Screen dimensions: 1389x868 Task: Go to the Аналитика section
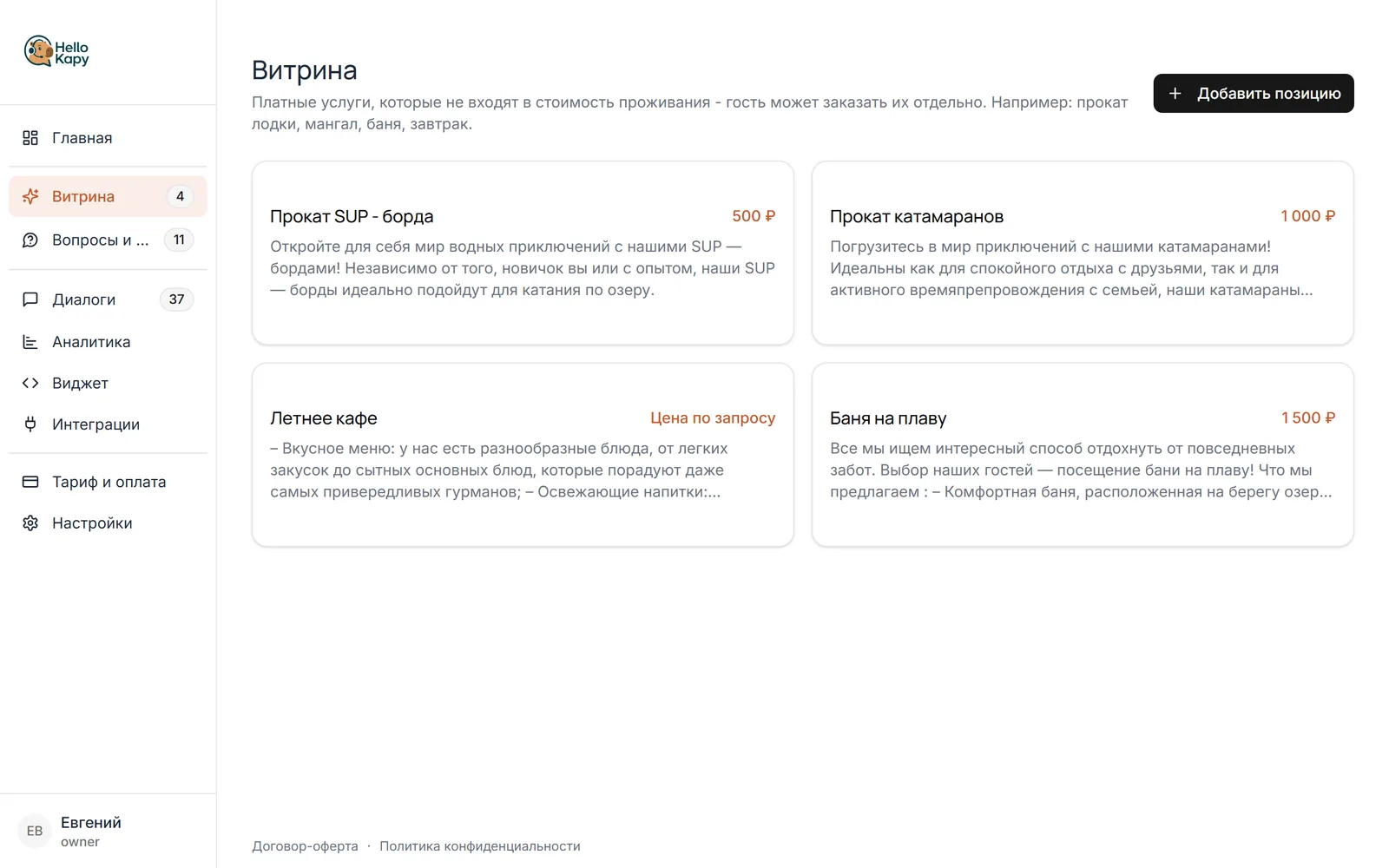click(108, 342)
